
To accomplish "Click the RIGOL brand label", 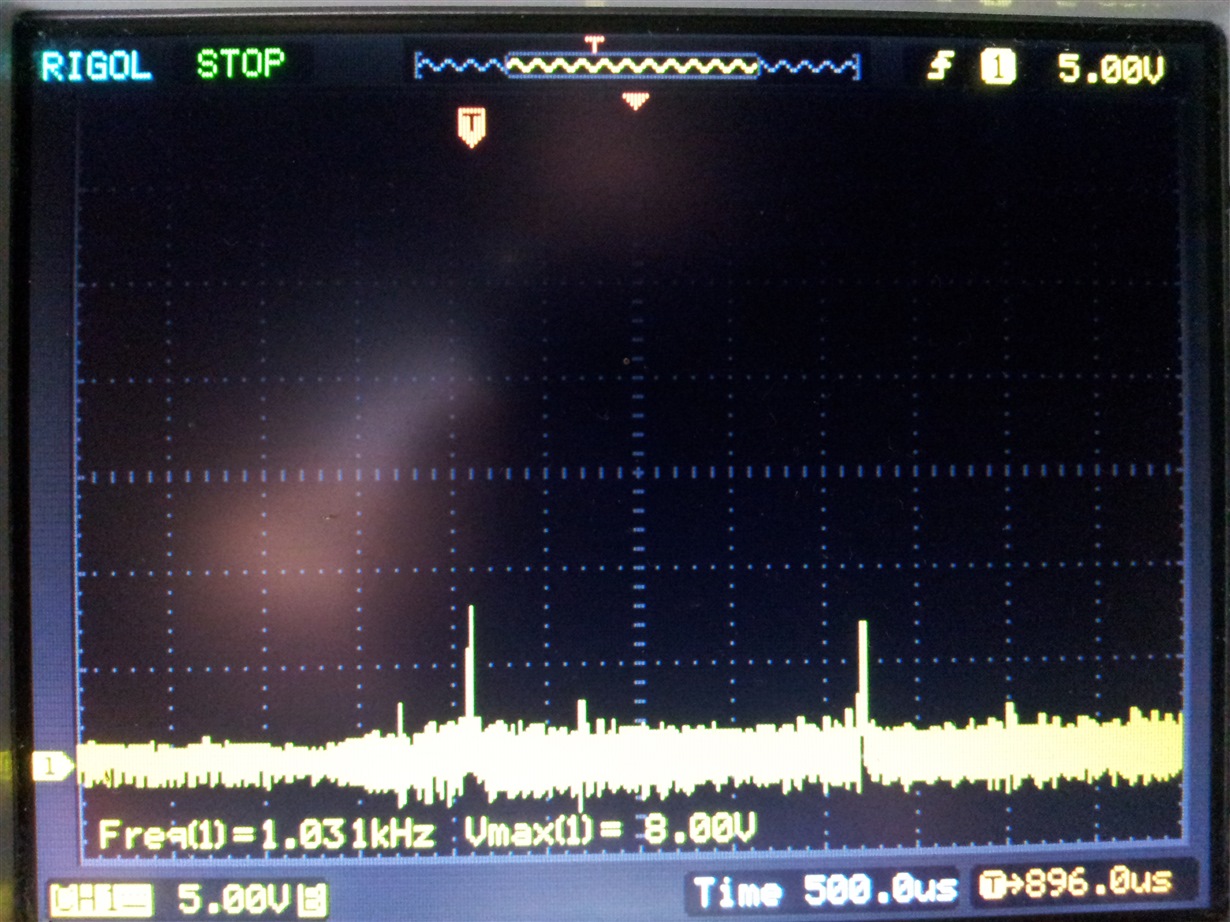I will (96, 67).
